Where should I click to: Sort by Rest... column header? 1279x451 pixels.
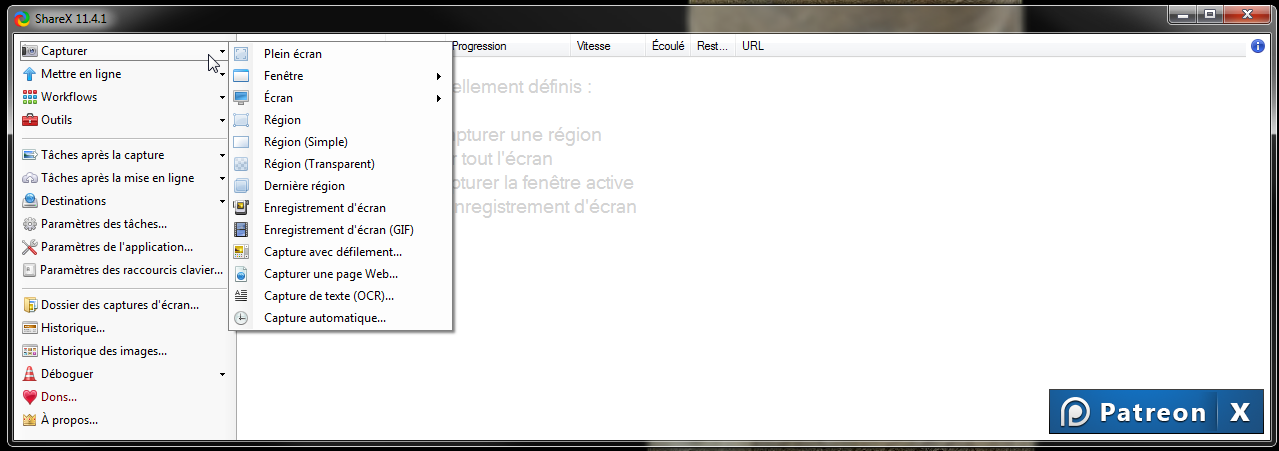click(713, 46)
